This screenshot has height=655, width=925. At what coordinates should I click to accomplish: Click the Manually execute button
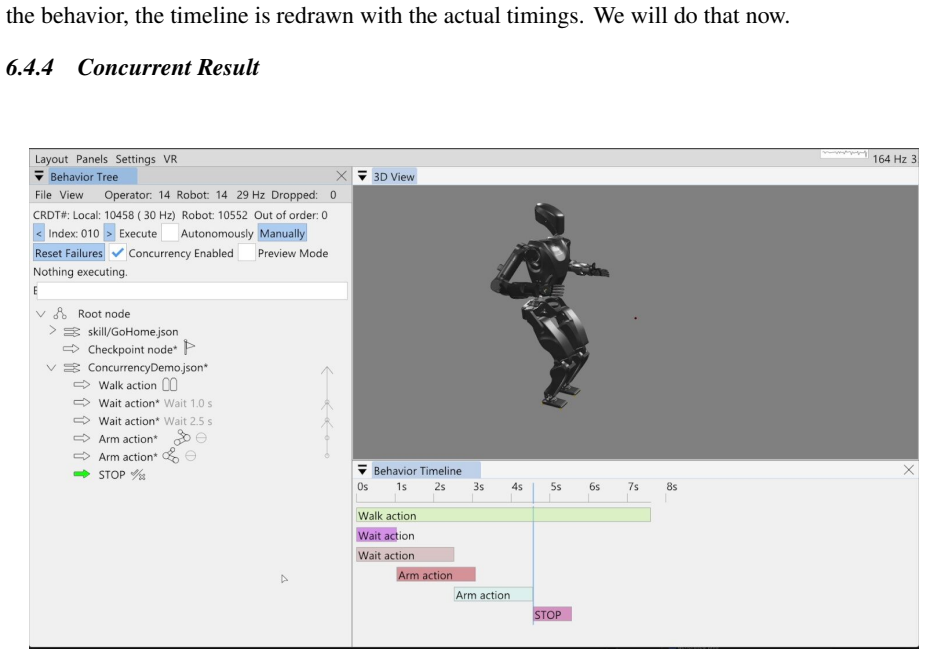282,233
